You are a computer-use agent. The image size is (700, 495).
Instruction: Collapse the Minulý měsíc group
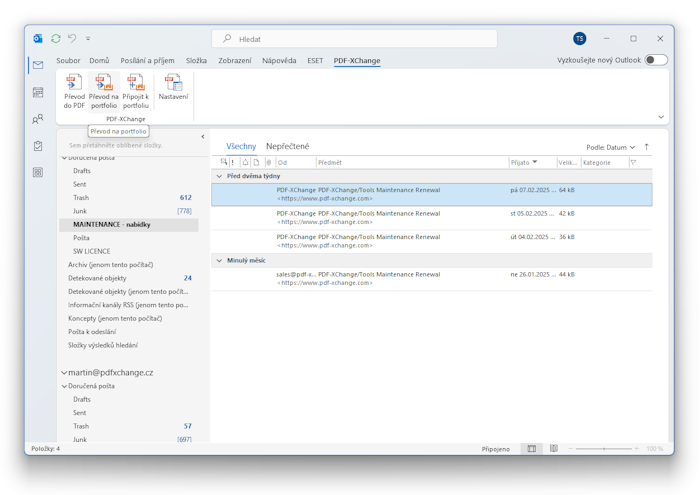[x=219, y=261]
